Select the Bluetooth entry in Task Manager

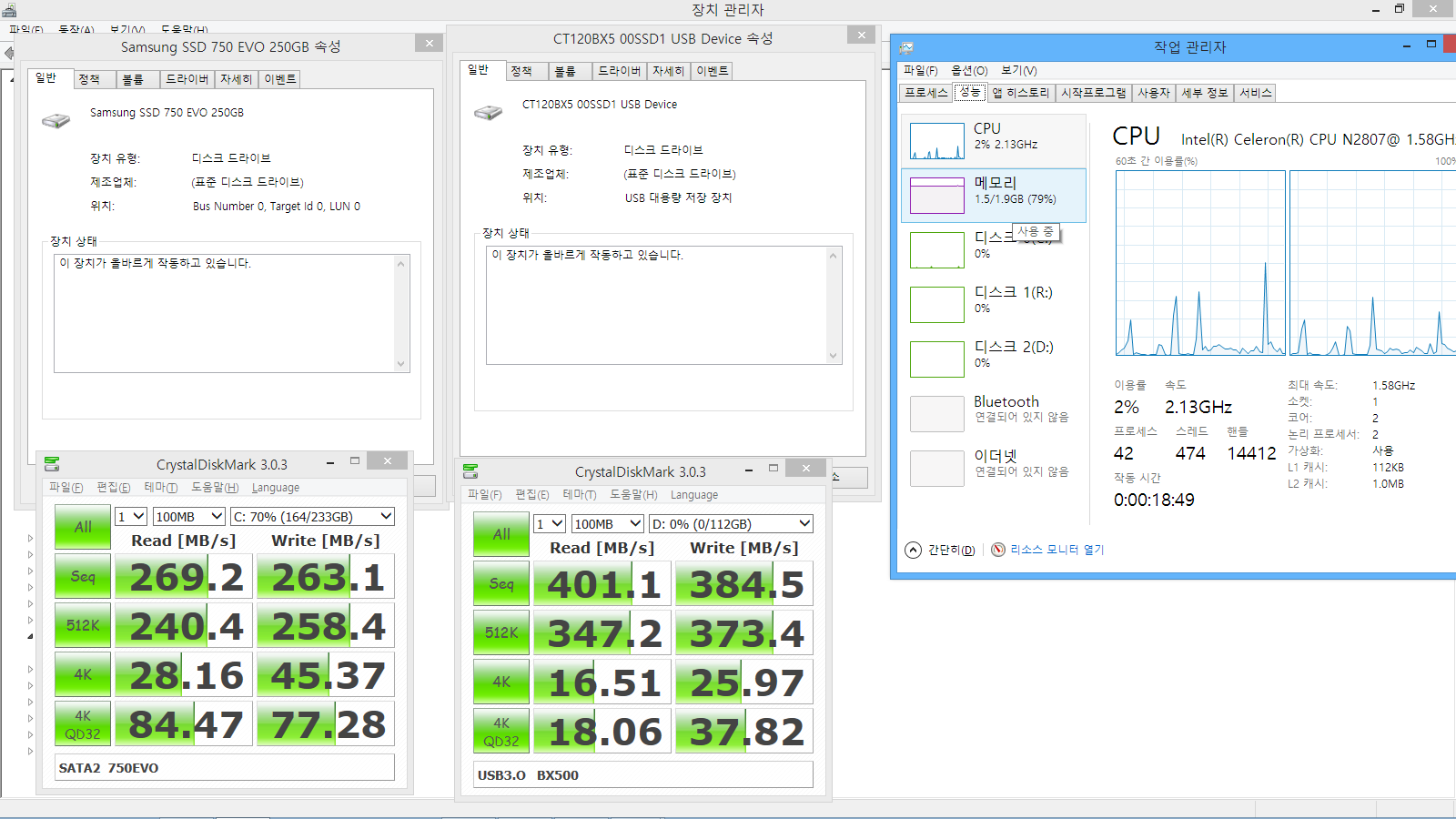994,414
